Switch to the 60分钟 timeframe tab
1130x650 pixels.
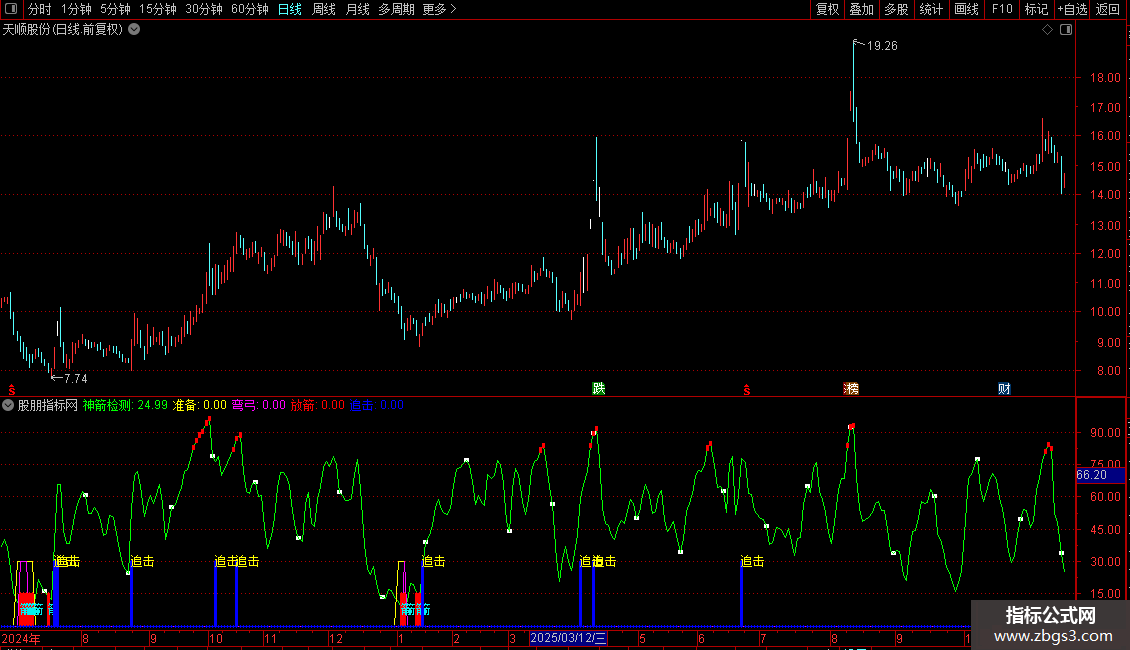250,9
